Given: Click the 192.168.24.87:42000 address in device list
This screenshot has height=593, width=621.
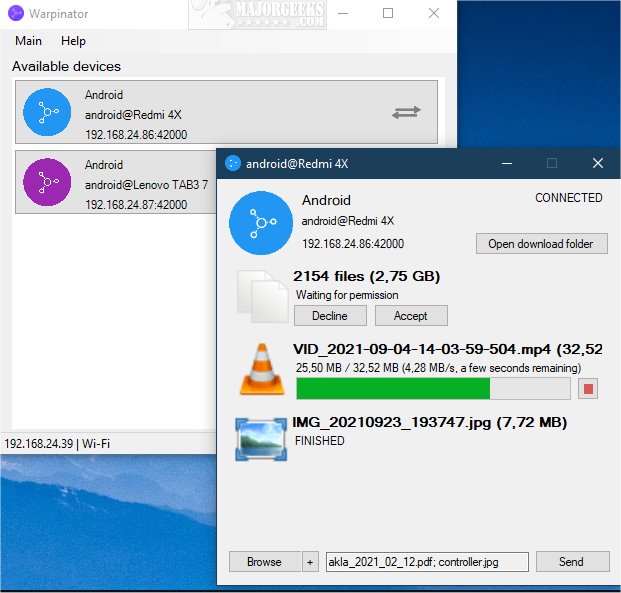Looking at the screenshot, I should (x=136, y=205).
